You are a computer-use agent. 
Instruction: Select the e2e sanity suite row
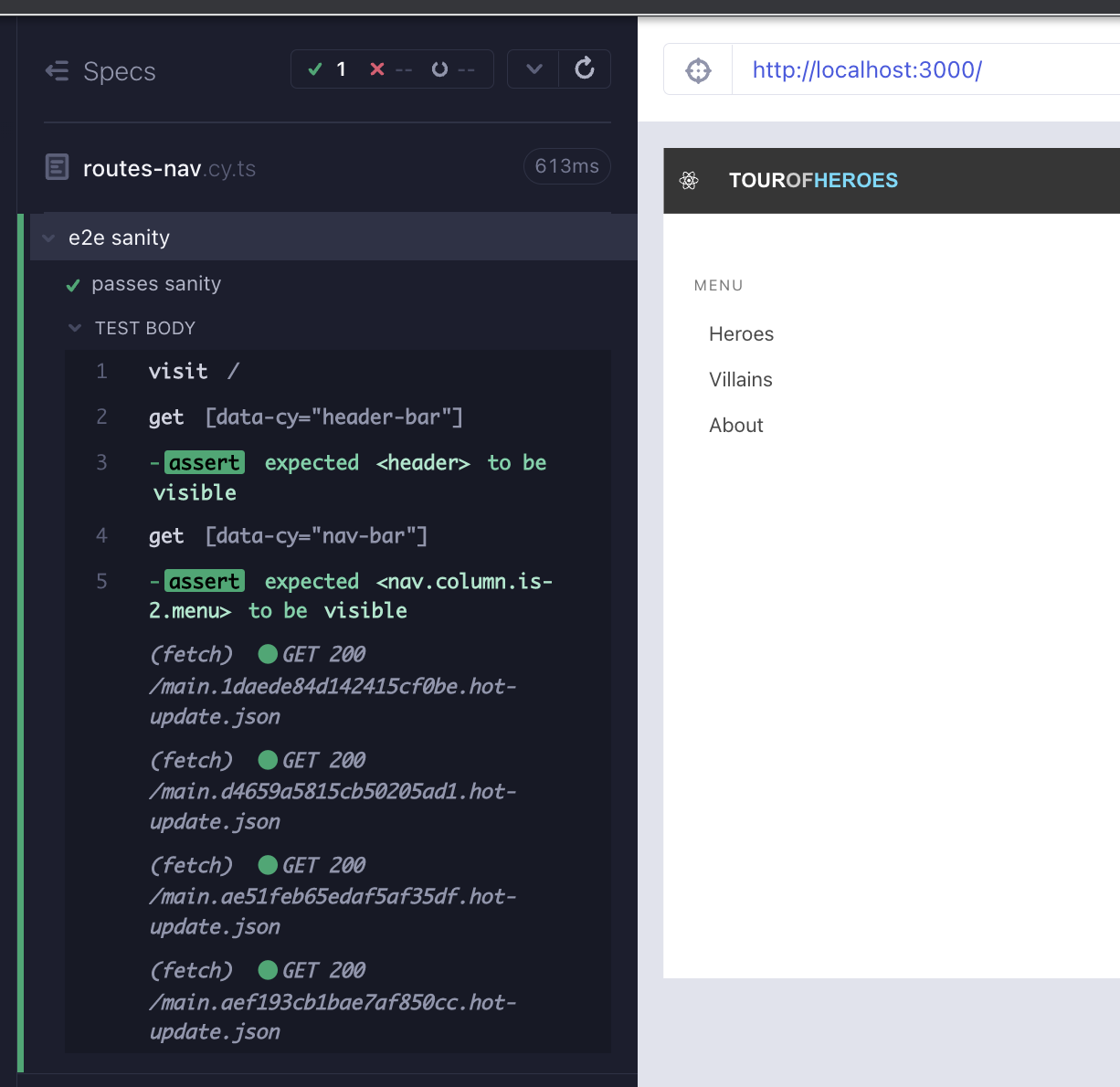point(333,237)
